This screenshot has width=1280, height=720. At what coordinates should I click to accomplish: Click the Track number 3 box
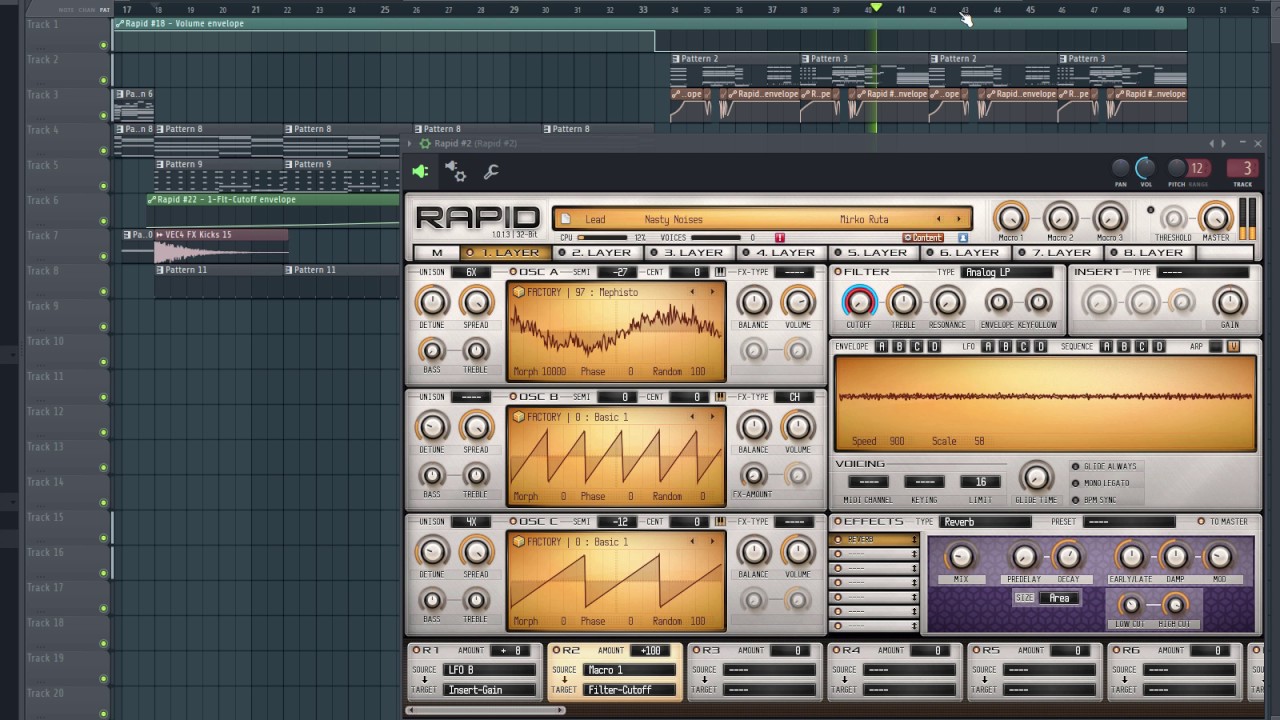click(1242, 168)
